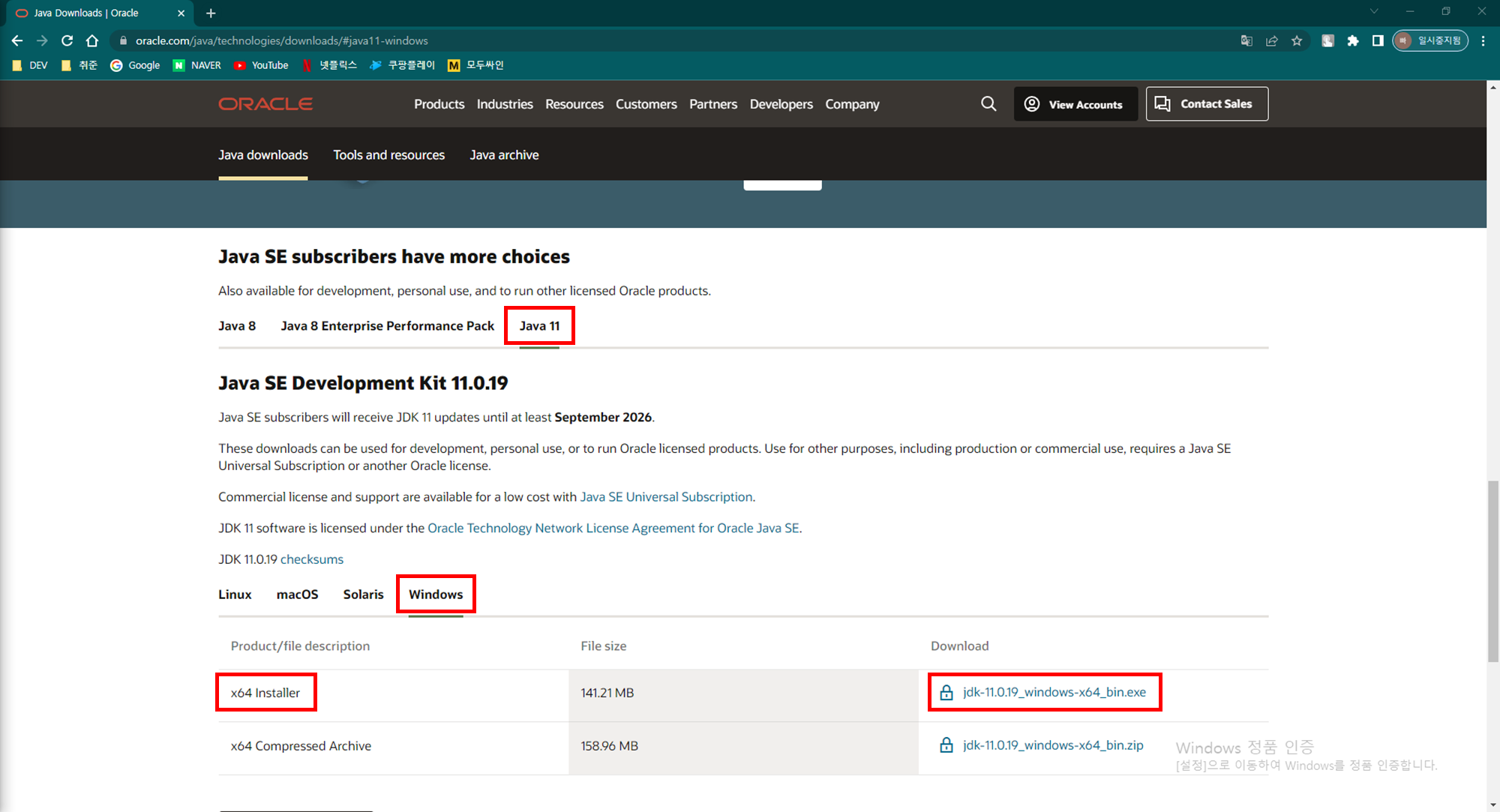
Task: Expand the Company navigation menu
Action: pyautogui.click(x=852, y=104)
